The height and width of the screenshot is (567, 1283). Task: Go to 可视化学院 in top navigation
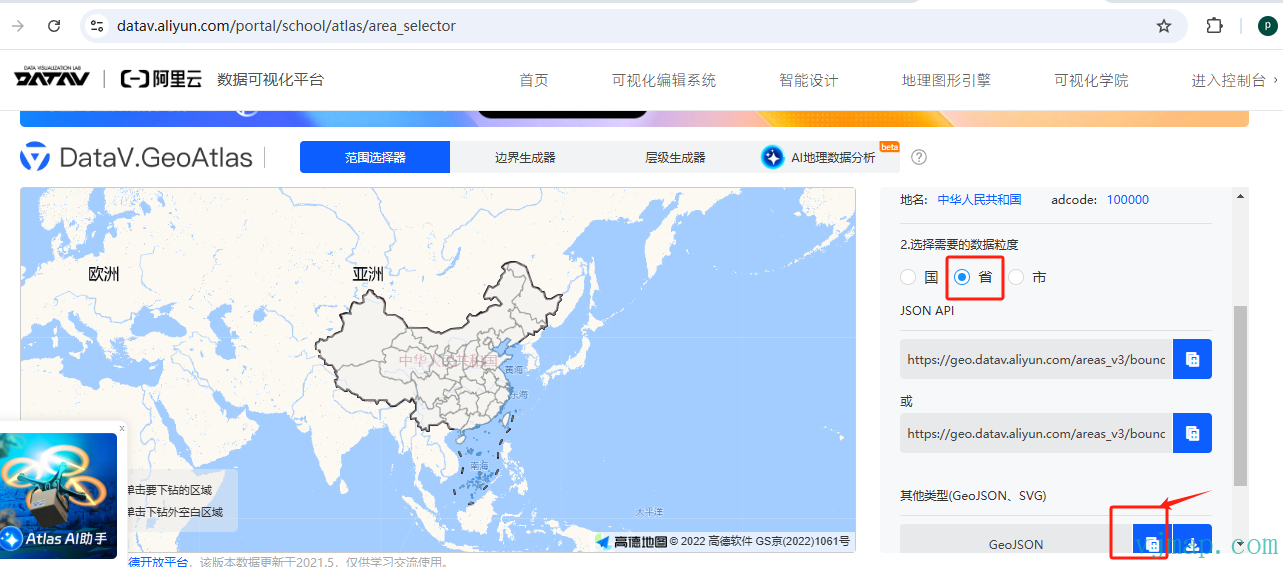(x=1091, y=80)
